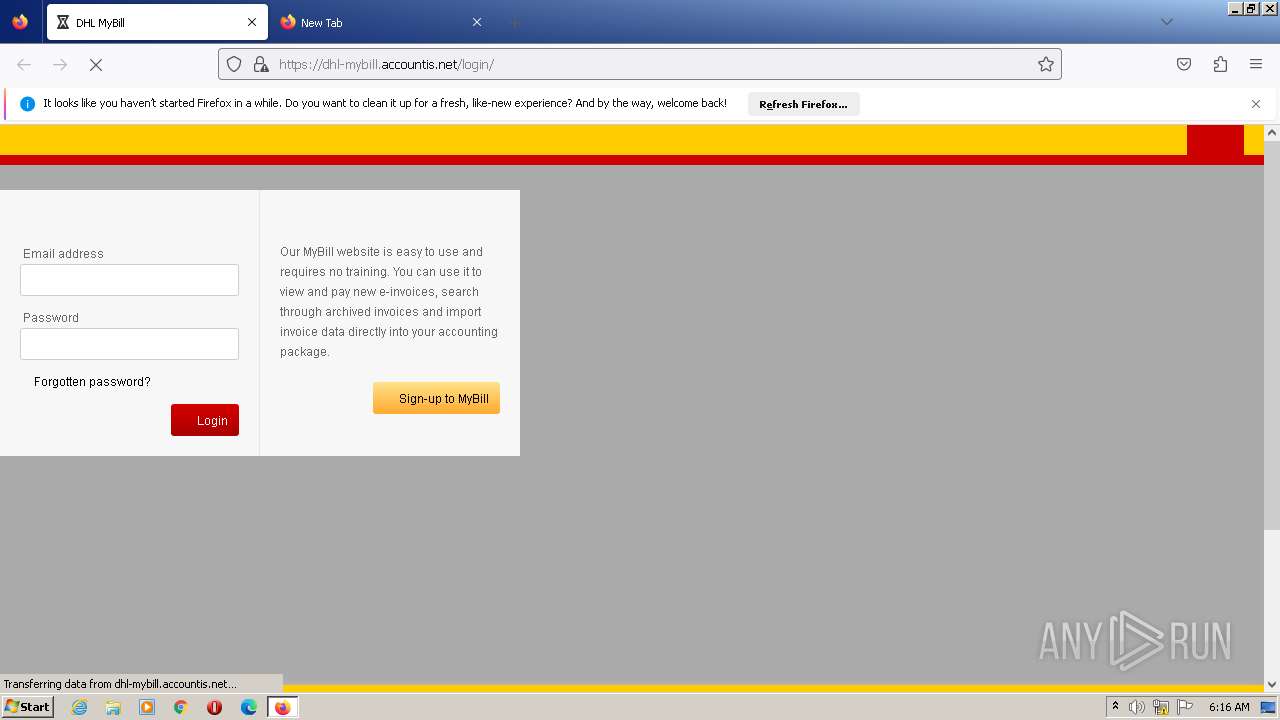This screenshot has width=1280, height=720.
Task: Click the red block in DHL header
Action: coord(1215,140)
